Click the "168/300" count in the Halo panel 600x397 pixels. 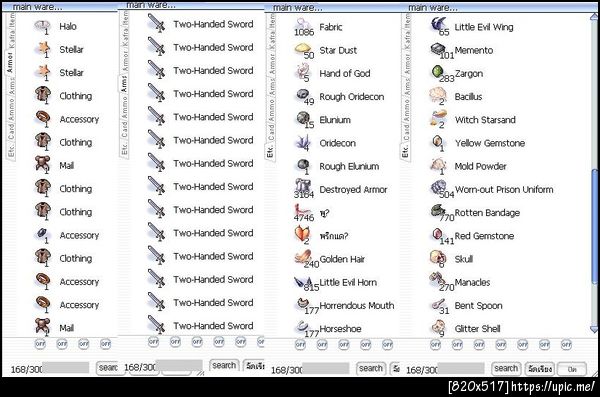point(26,369)
